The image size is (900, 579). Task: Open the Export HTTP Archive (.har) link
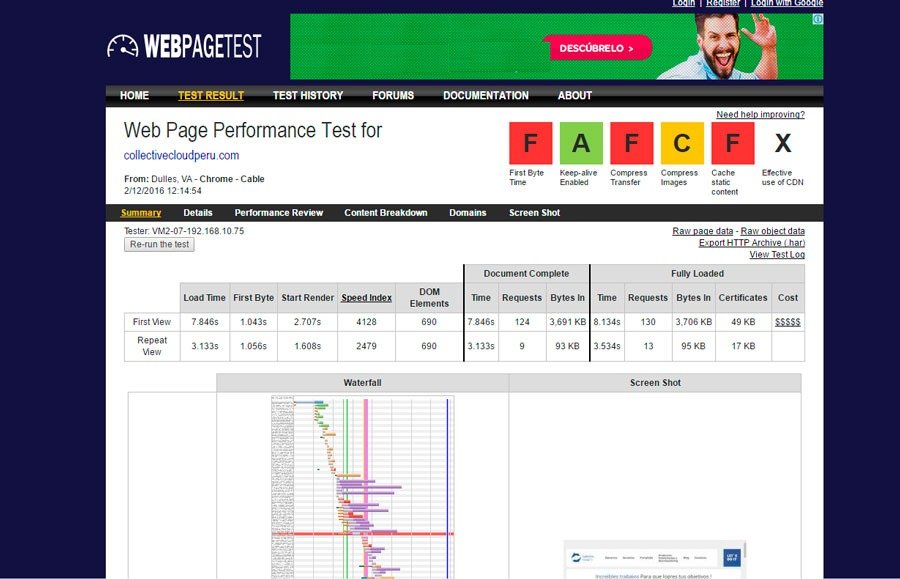pos(752,243)
